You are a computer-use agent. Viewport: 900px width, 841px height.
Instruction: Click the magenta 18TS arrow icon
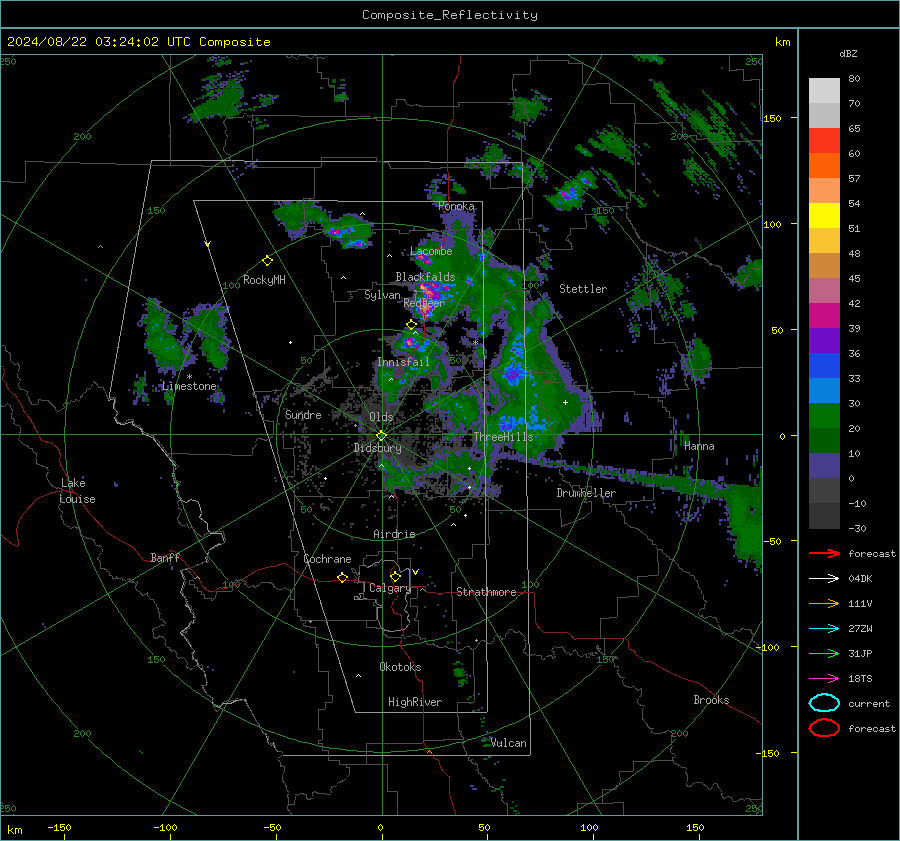coord(824,679)
